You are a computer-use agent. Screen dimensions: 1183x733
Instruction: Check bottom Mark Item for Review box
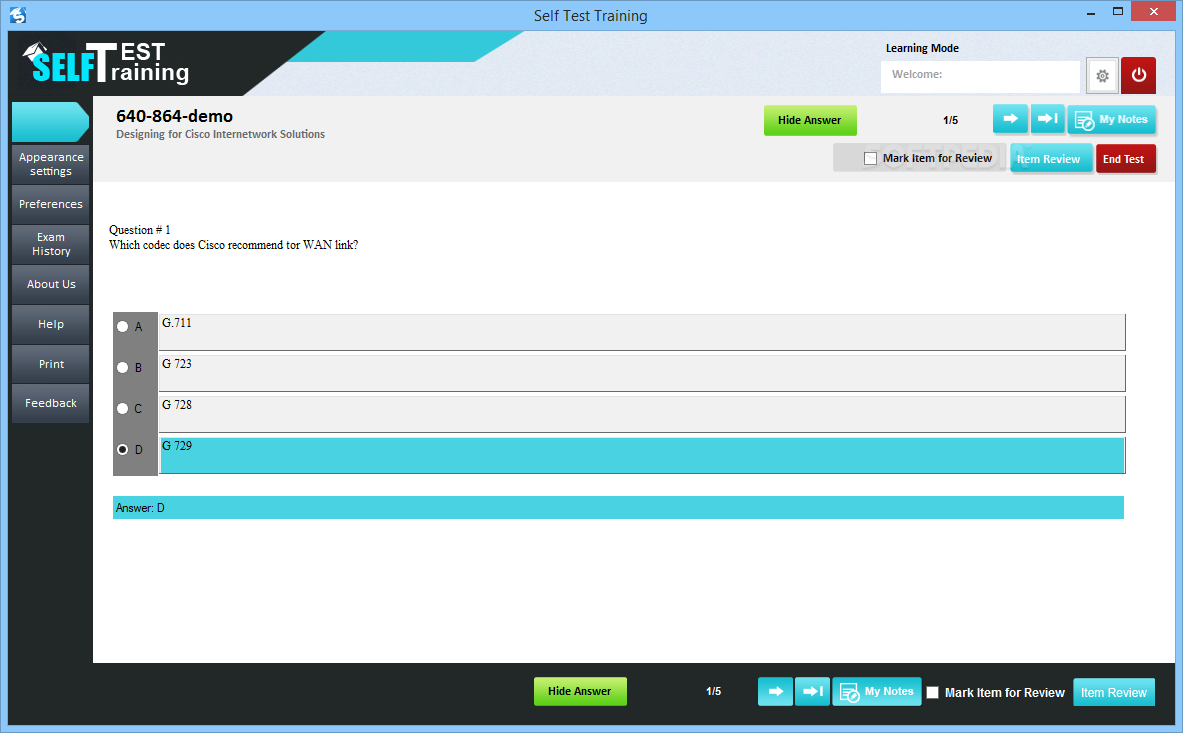coord(933,692)
